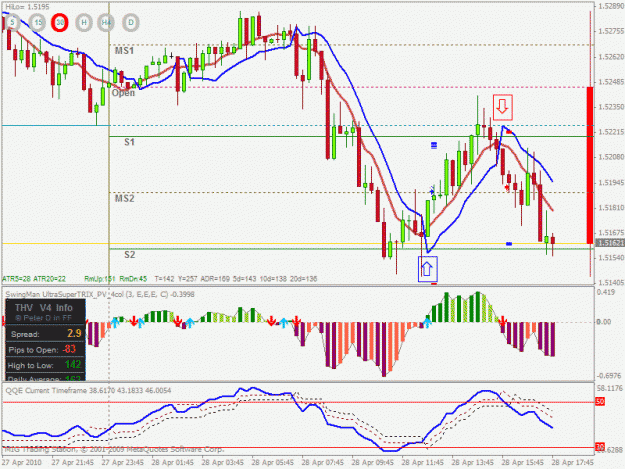625x469 pixels.
Task: Click the TRIX scale value 0.419
Action: (605, 292)
